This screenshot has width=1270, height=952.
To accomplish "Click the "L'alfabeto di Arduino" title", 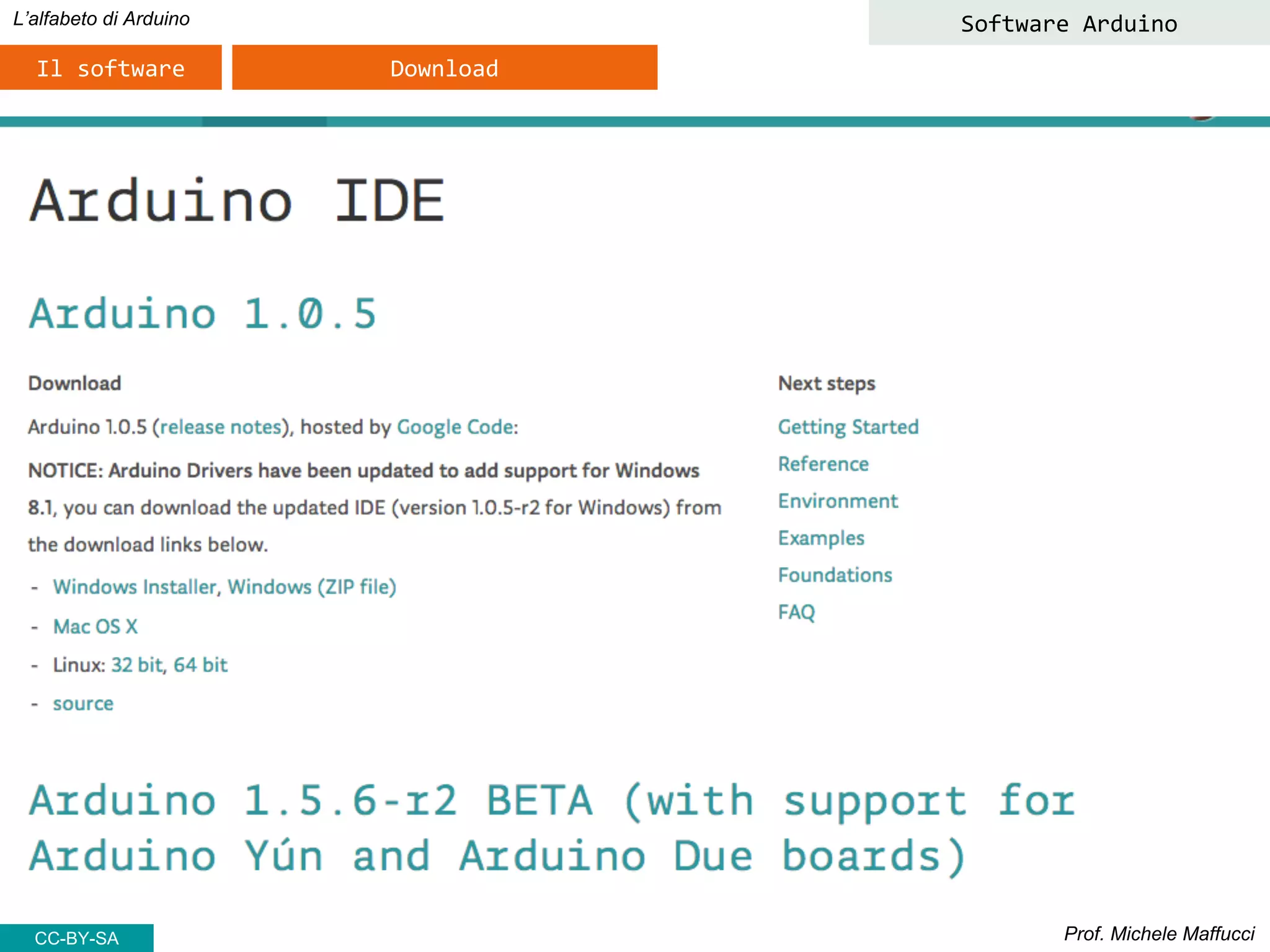I will [x=102, y=19].
